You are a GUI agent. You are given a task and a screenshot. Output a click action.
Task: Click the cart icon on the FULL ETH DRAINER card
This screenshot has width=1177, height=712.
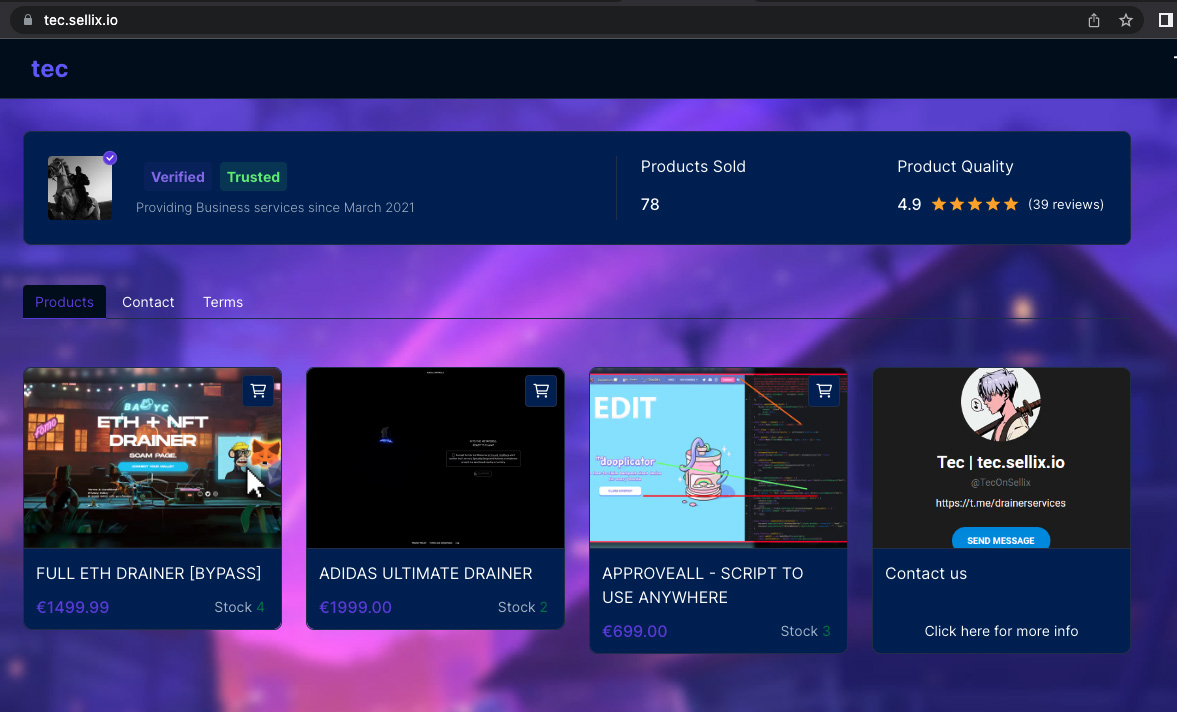tap(258, 391)
